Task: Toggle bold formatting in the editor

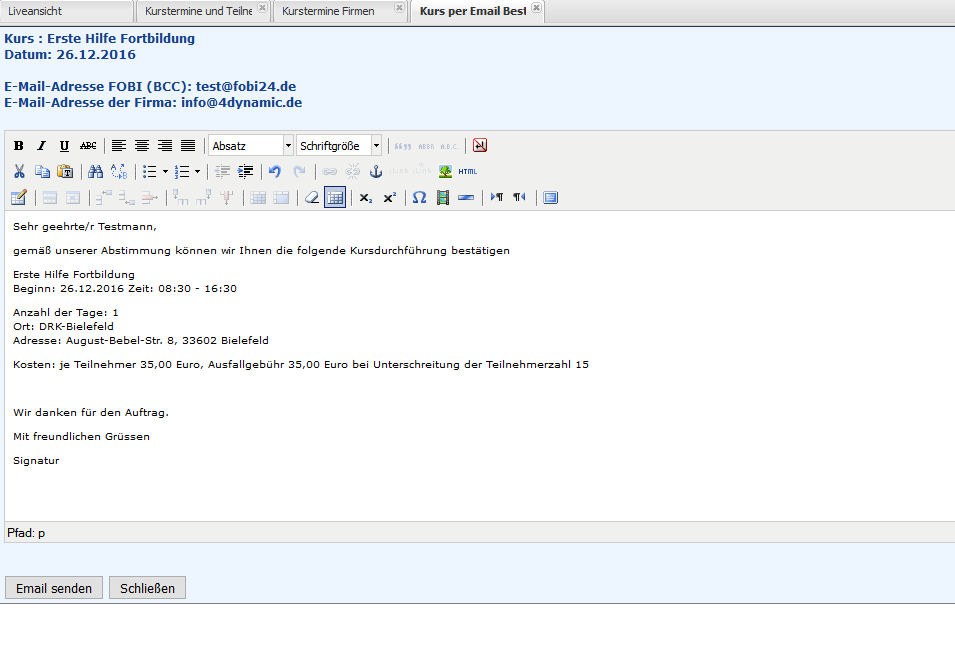Action: pos(18,146)
